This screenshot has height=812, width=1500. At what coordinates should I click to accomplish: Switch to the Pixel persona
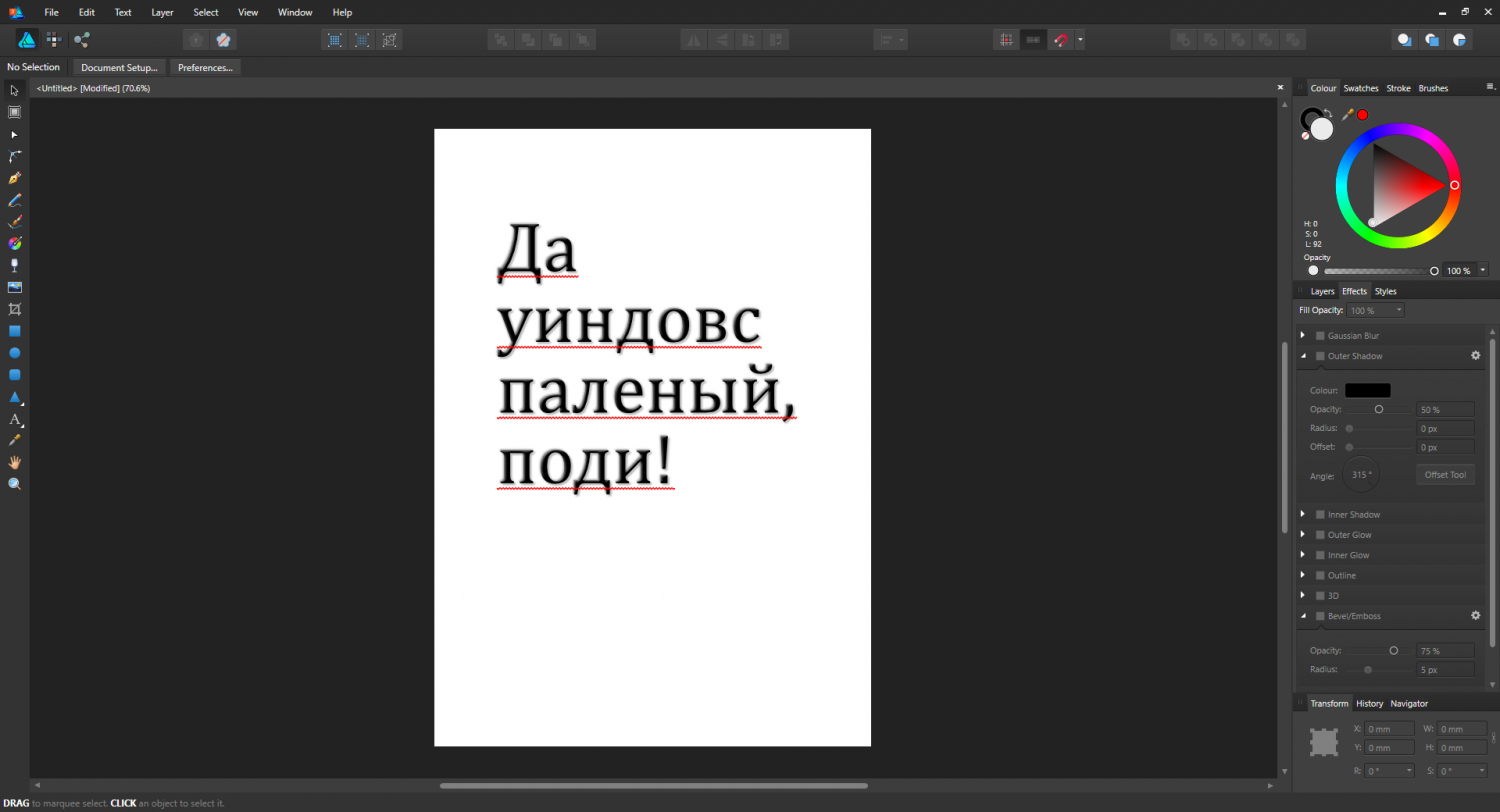point(54,40)
